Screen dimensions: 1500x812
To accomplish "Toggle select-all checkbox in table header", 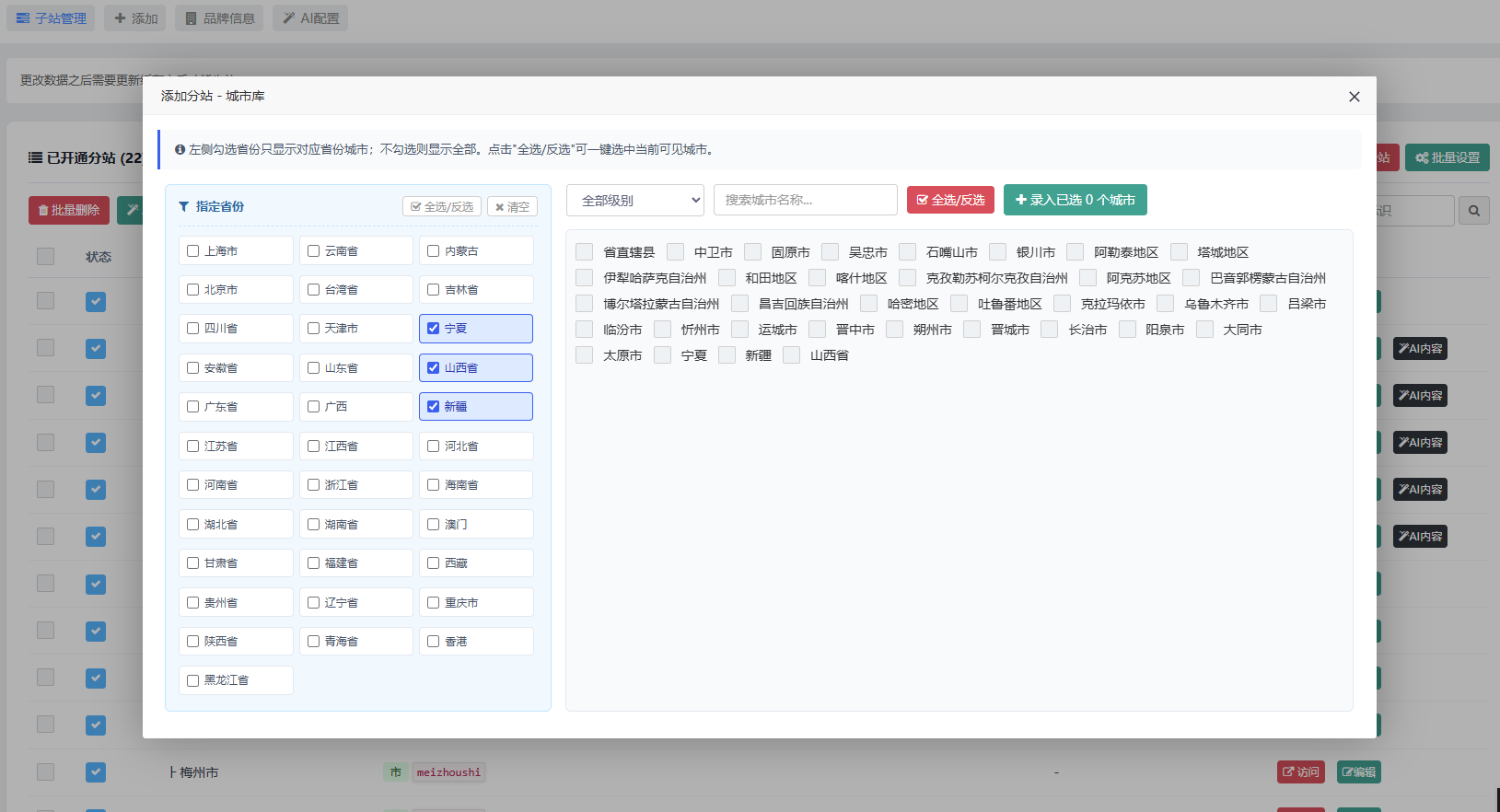I will [x=45, y=257].
